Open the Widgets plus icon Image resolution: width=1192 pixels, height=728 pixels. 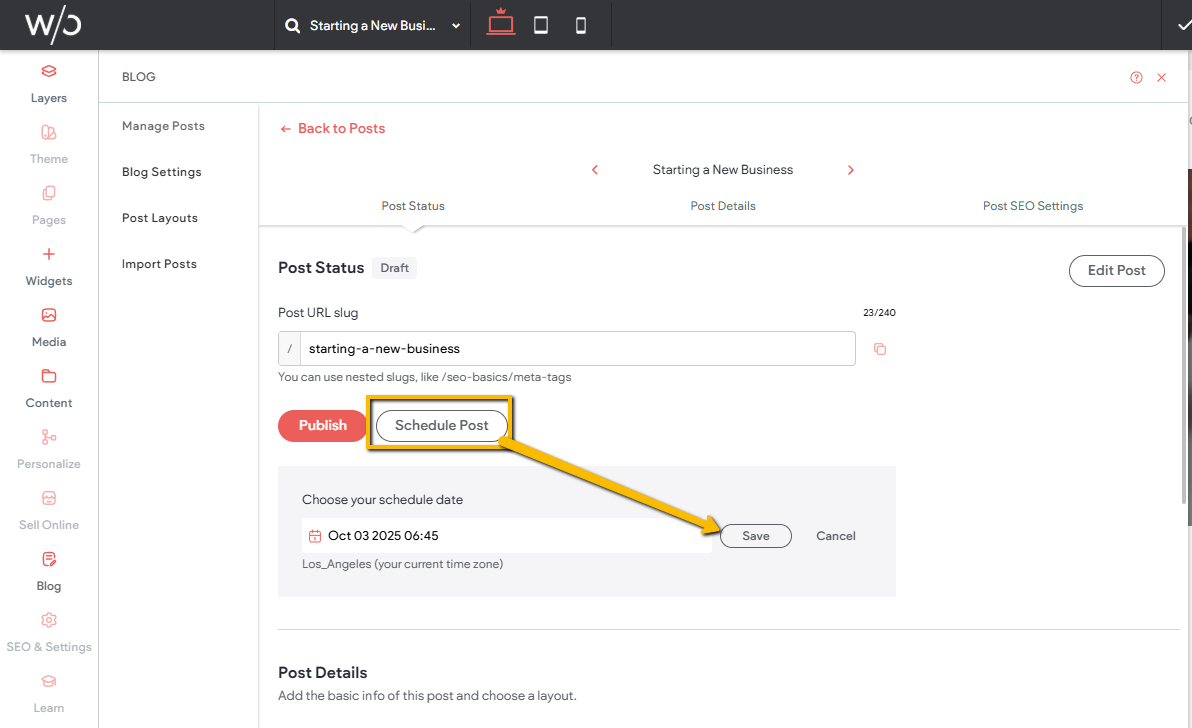point(49,254)
